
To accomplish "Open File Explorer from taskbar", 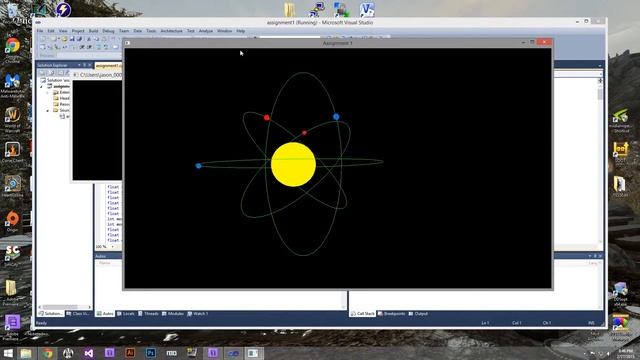I will 26,353.
